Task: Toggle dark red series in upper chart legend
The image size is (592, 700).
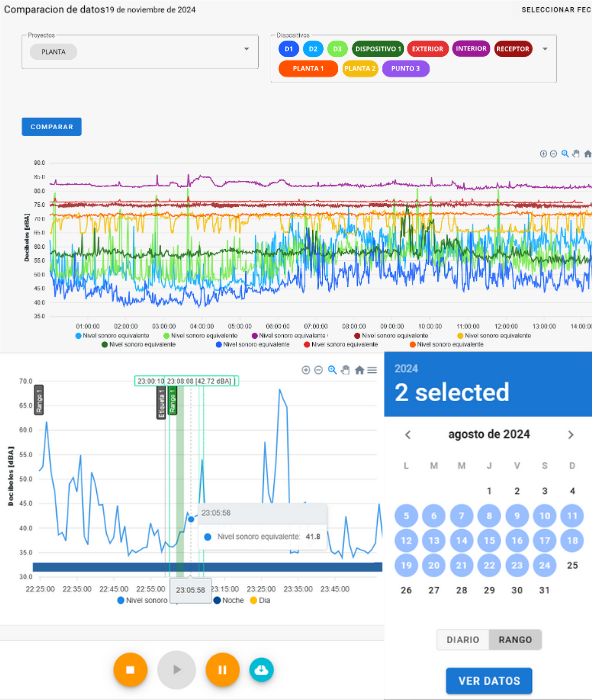Action: pos(391,336)
